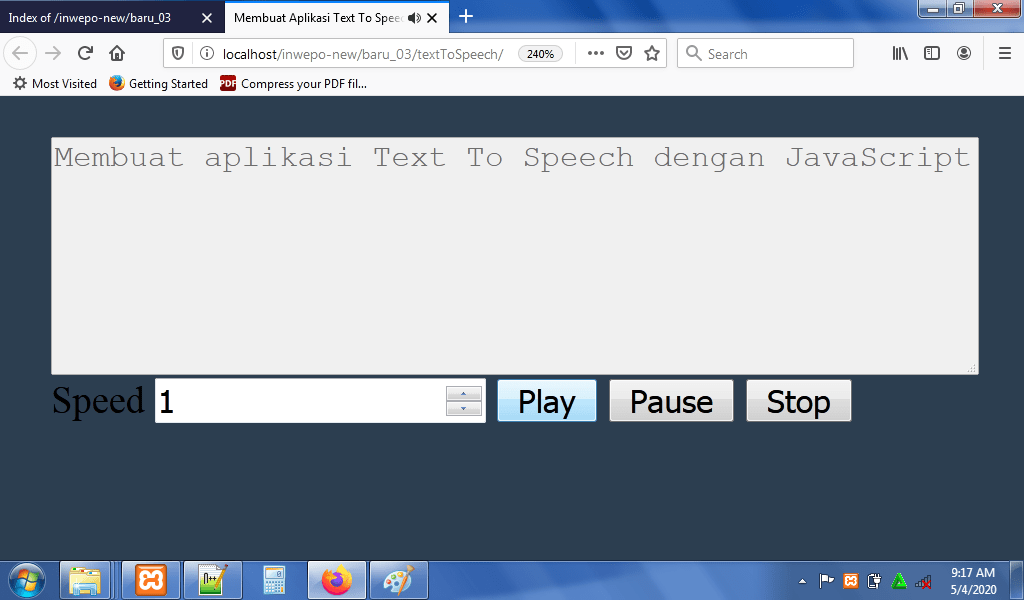The height and width of the screenshot is (600, 1024).
Task: Open the Firefox Account icon
Action: tap(964, 54)
